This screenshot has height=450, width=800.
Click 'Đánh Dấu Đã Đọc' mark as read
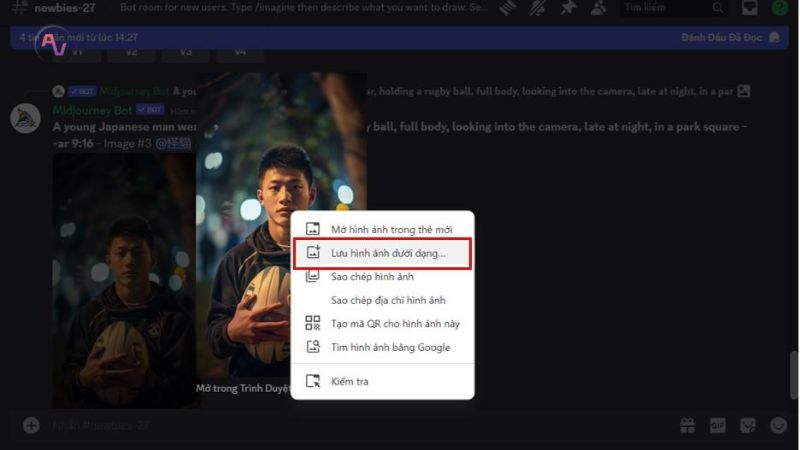721,37
